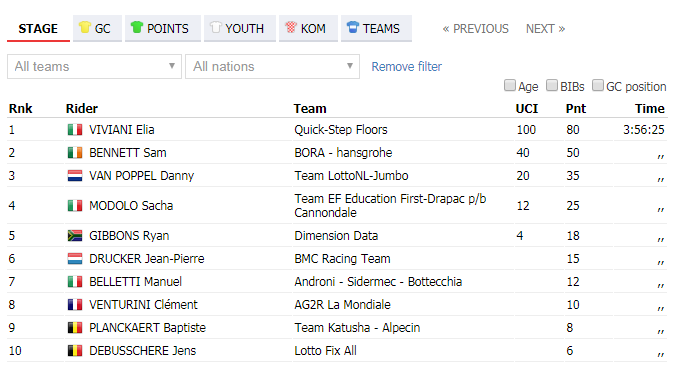Expand the All nations dropdown
Screen dimensions: 675x367
point(272,66)
